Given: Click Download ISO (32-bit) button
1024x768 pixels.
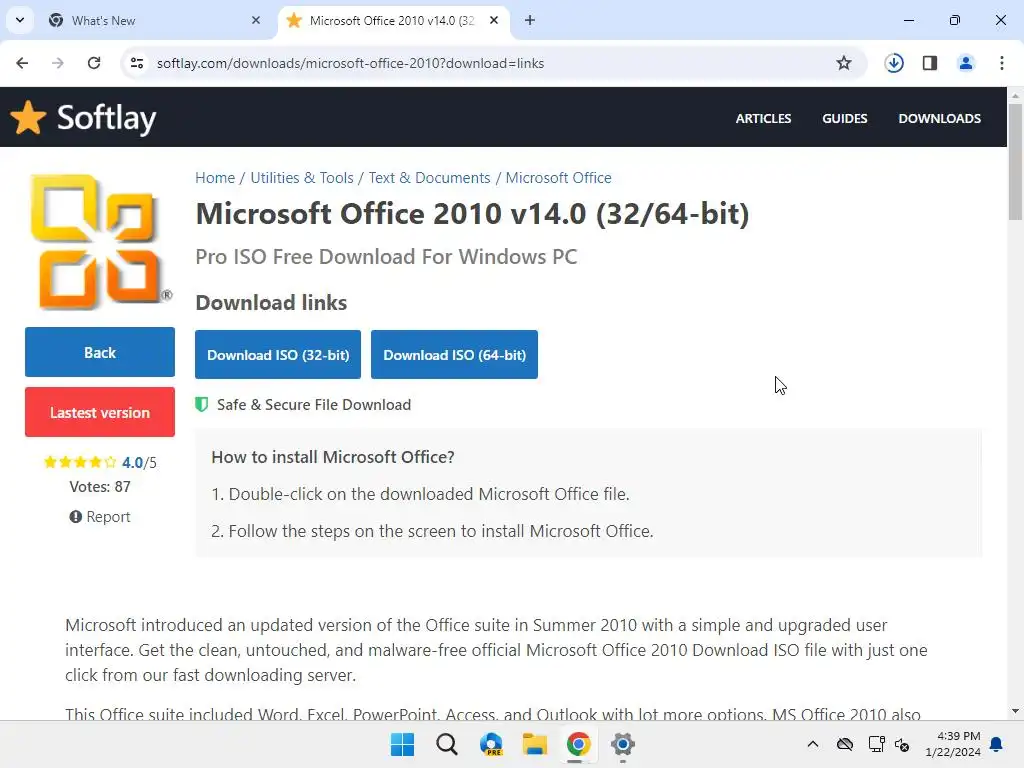Looking at the screenshot, I should tap(278, 355).
